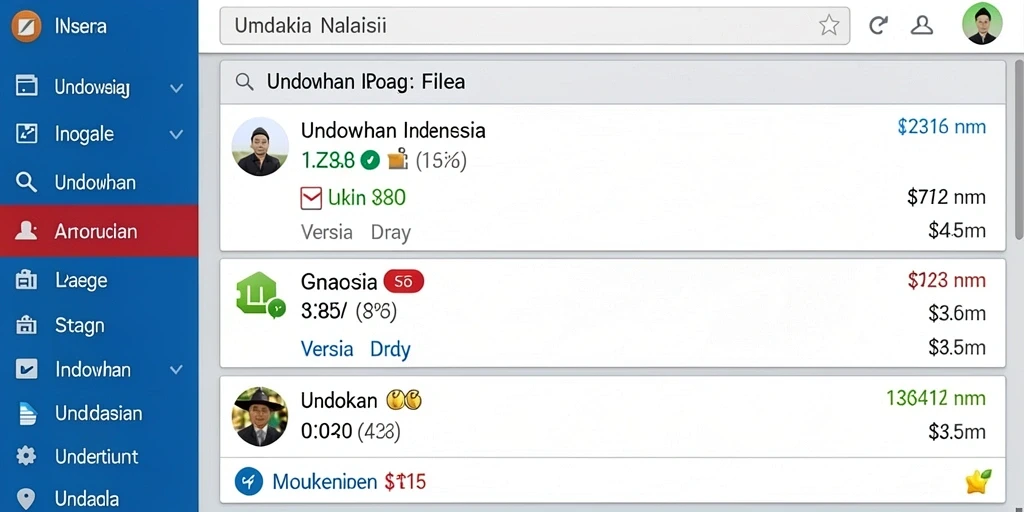Click the blue circle icon beside Moukenipen
The image size is (1024, 512).
248,482
